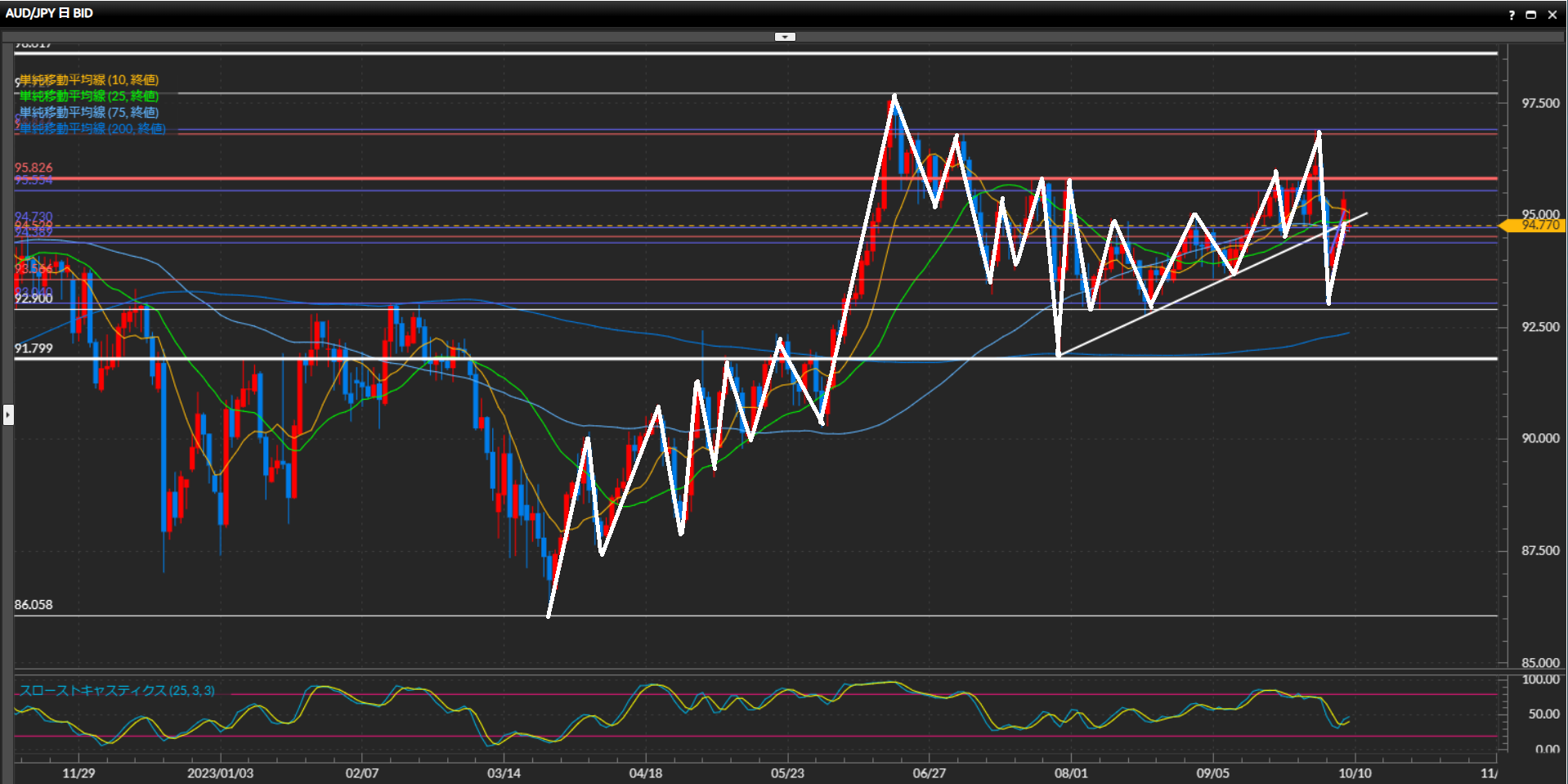This screenshot has width=1568, height=784.
Task: Expand the top toolbar dropdown arrow
Action: 785,37
